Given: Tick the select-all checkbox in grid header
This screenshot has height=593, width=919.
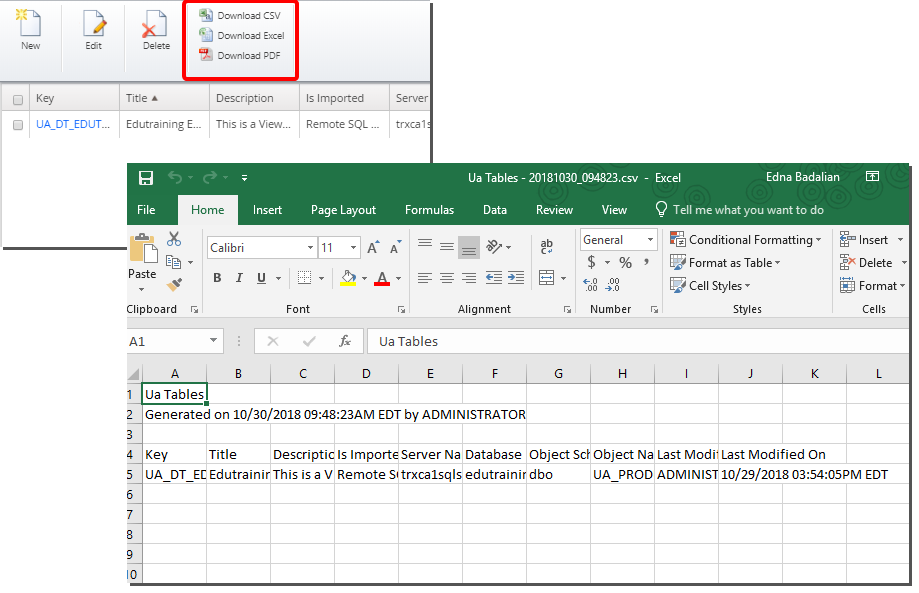Looking at the screenshot, I should pos(18,100).
